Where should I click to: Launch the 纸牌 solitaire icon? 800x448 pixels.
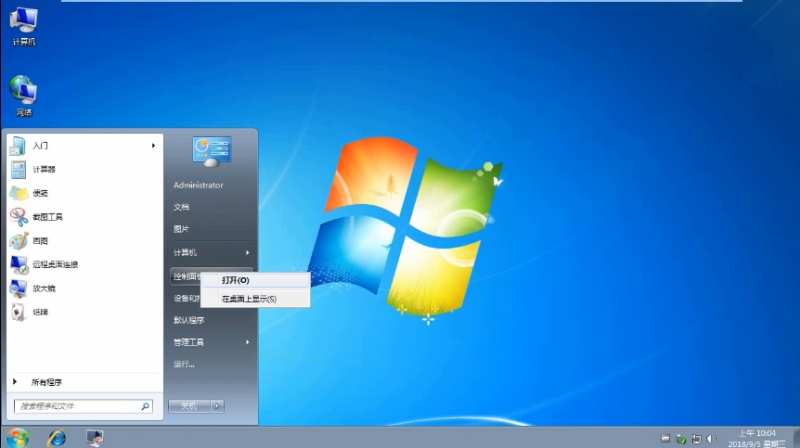[18, 312]
